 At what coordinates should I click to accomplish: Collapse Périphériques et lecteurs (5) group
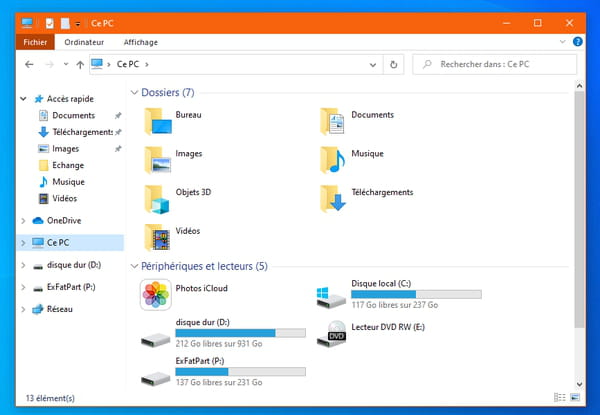[134, 266]
